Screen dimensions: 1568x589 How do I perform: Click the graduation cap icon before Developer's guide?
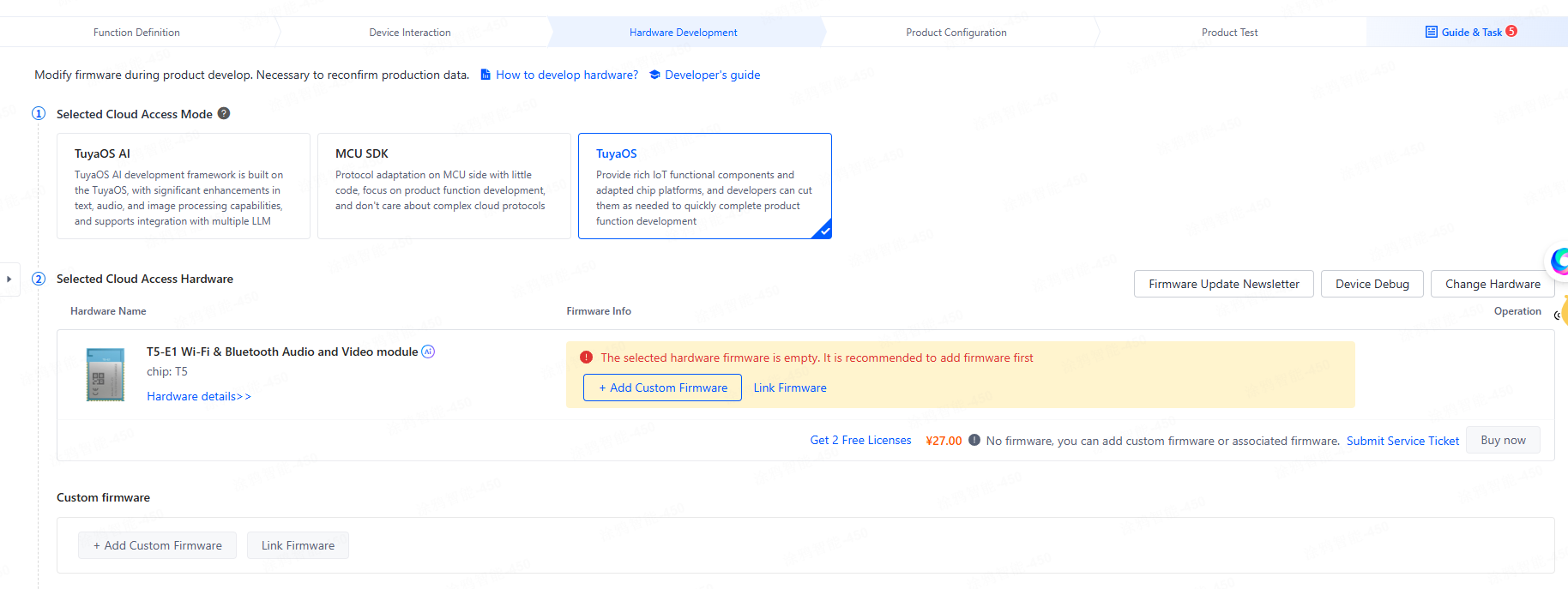654,75
